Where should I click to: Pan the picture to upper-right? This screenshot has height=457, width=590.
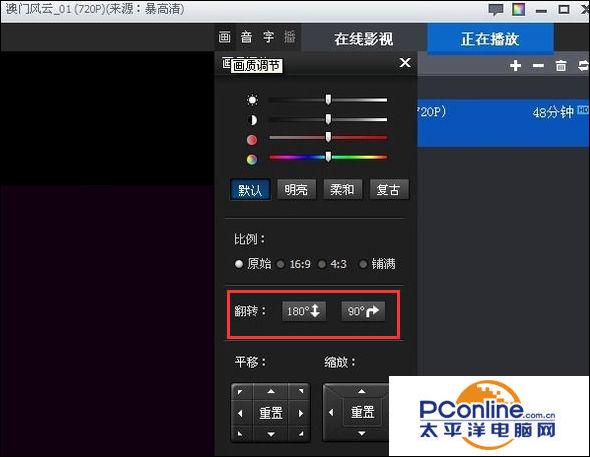(300, 392)
